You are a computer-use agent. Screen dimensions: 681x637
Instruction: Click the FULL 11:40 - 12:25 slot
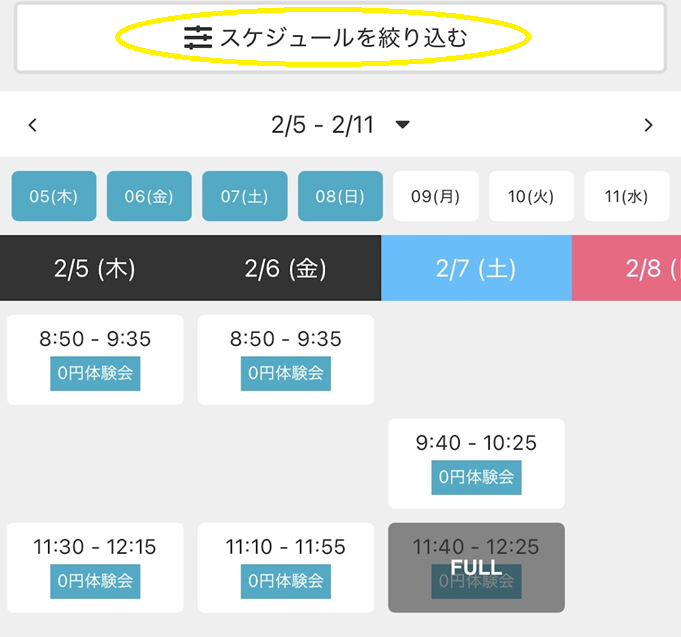point(476,567)
